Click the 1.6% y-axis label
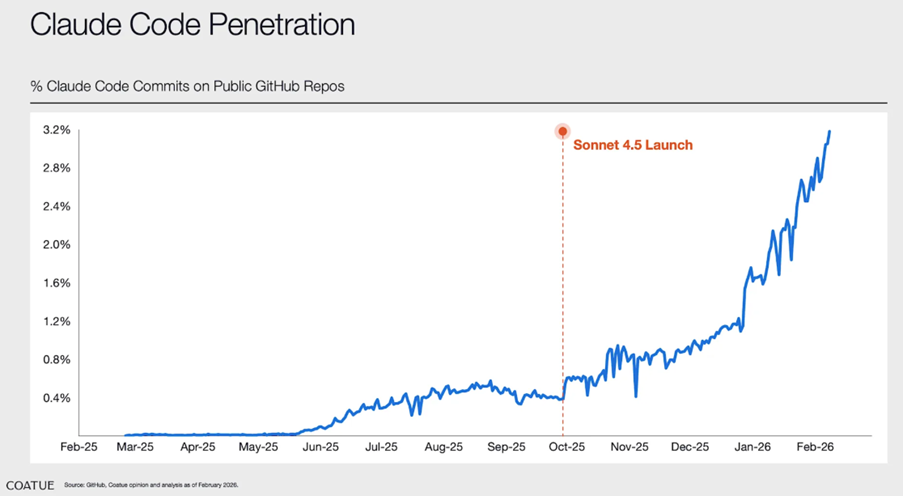903x496 pixels. (56, 283)
